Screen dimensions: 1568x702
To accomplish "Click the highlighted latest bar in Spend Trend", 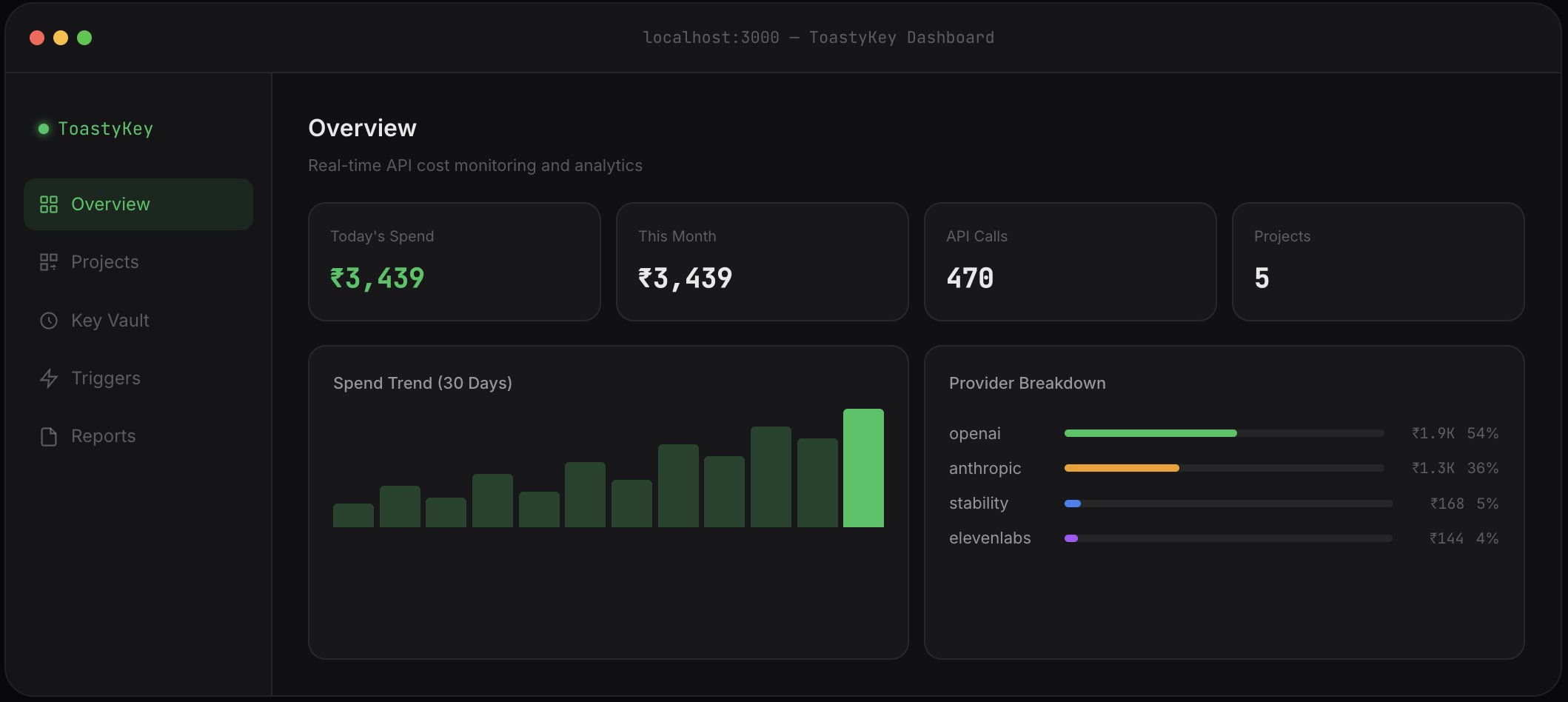I will pos(863,468).
